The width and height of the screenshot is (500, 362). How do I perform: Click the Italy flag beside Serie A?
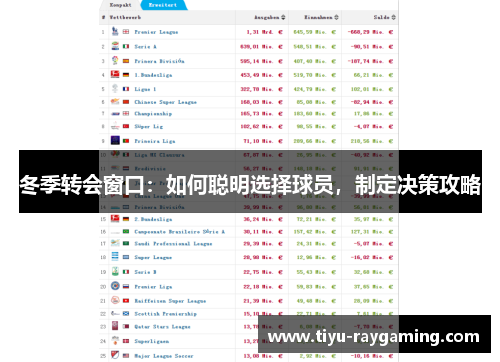coord(126,46)
